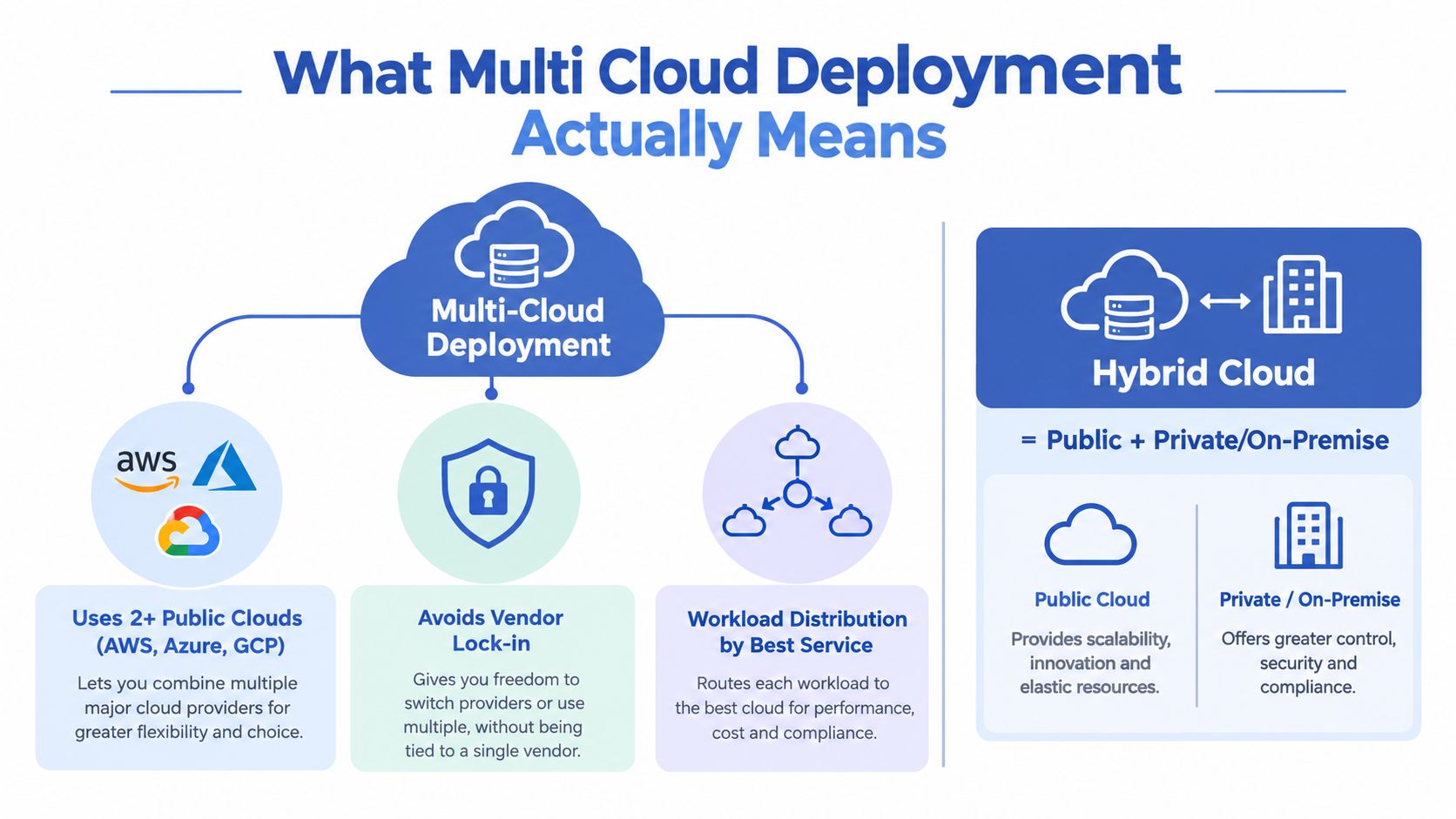Click the bottom-left cloud in distribution icon

coord(745,520)
